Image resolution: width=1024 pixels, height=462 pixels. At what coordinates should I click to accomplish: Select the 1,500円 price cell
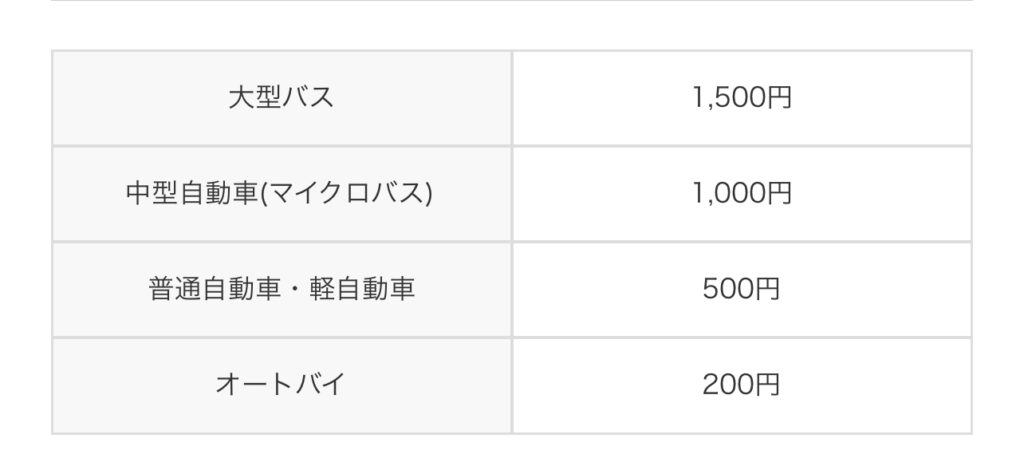point(742,98)
